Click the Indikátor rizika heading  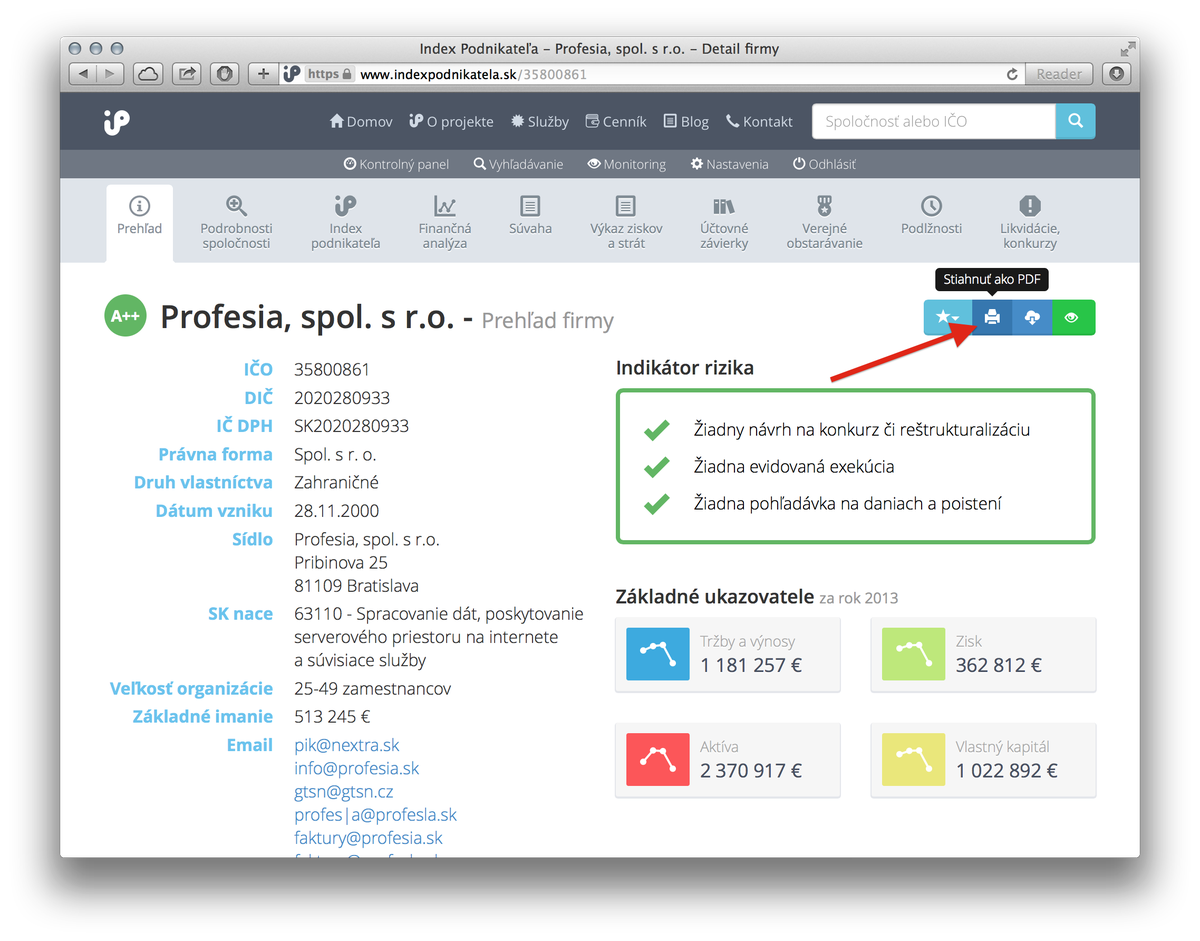click(685, 368)
